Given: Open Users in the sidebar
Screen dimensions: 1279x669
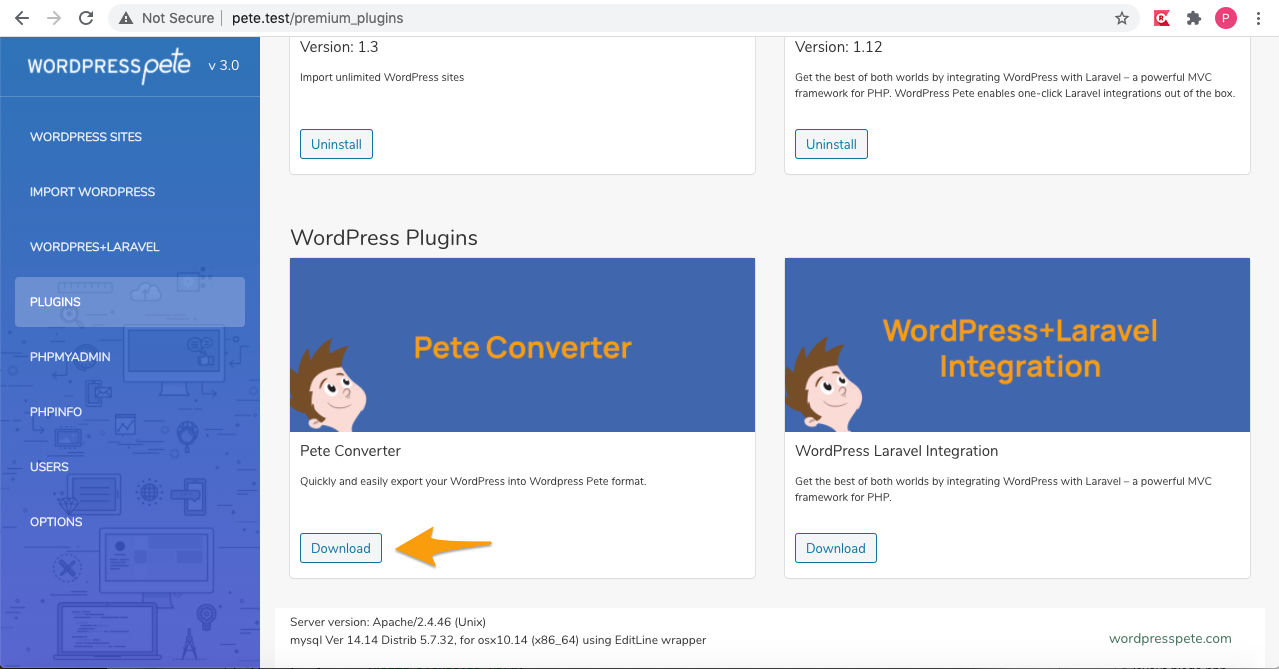Looking at the screenshot, I should pyautogui.click(x=49, y=467).
